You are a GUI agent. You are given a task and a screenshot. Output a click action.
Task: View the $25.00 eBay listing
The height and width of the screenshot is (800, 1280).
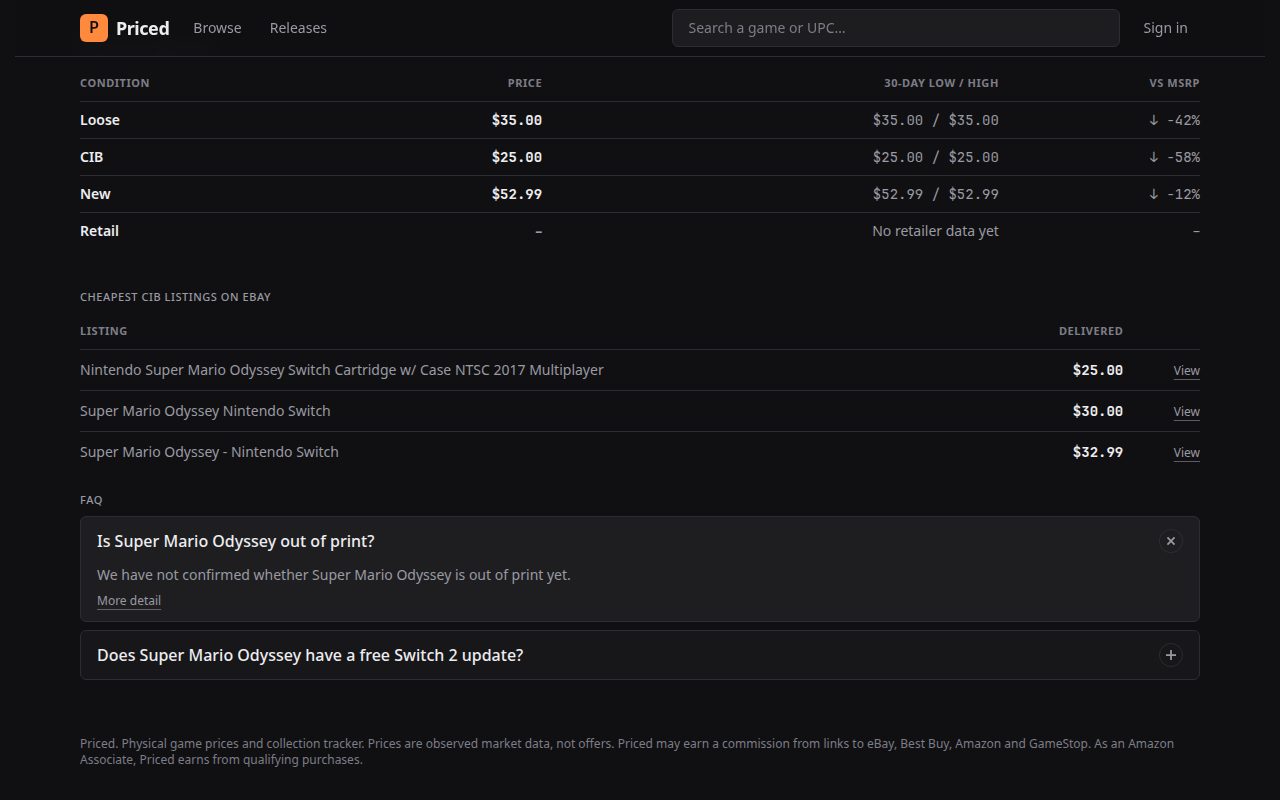click(x=1186, y=371)
